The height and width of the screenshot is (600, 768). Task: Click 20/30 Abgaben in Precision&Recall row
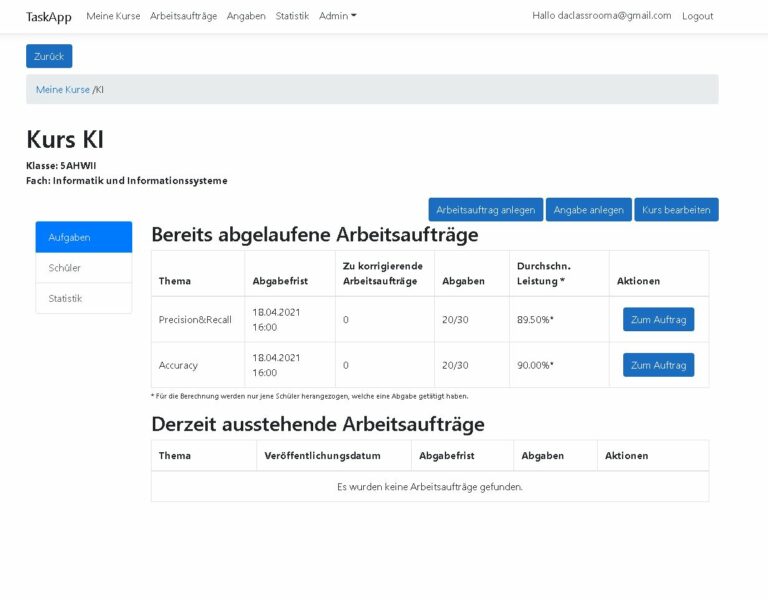455,320
